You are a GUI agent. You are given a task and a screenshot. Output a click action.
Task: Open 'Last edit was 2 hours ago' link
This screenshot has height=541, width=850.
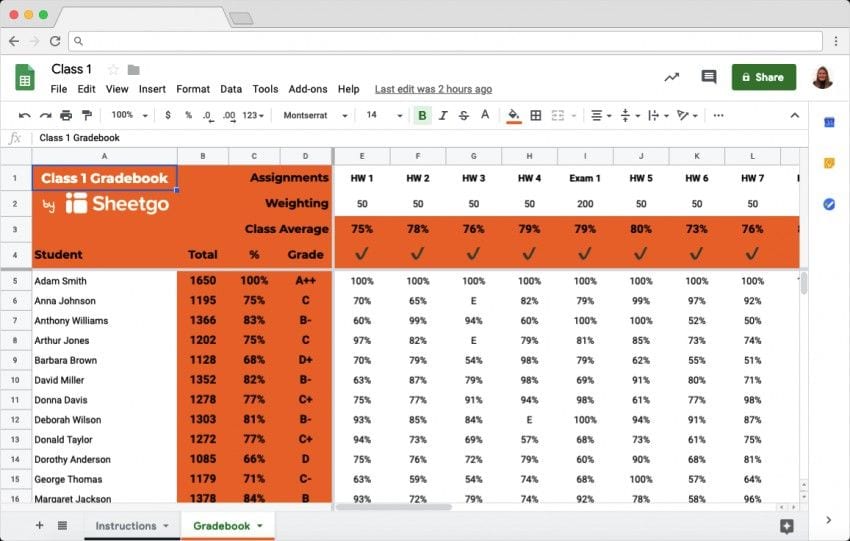click(434, 89)
